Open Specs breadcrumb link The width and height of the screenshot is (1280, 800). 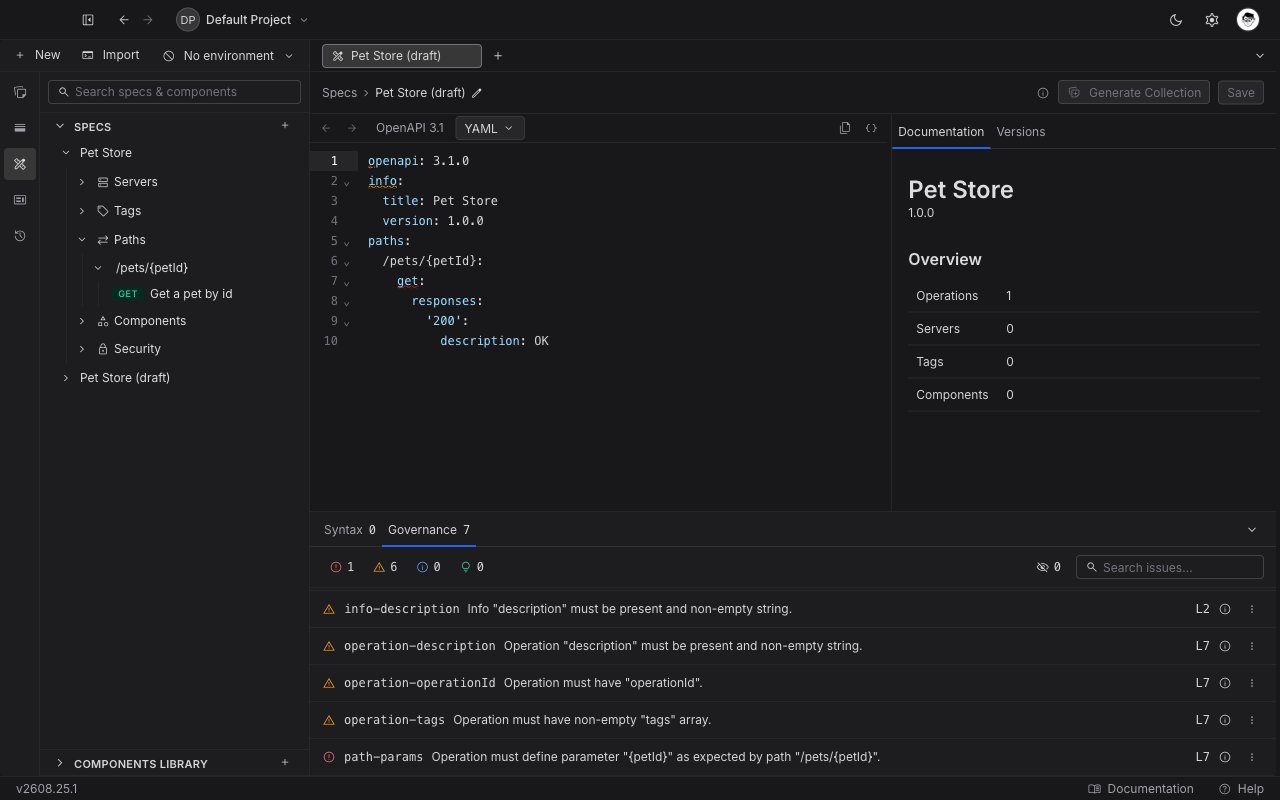click(339, 93)
